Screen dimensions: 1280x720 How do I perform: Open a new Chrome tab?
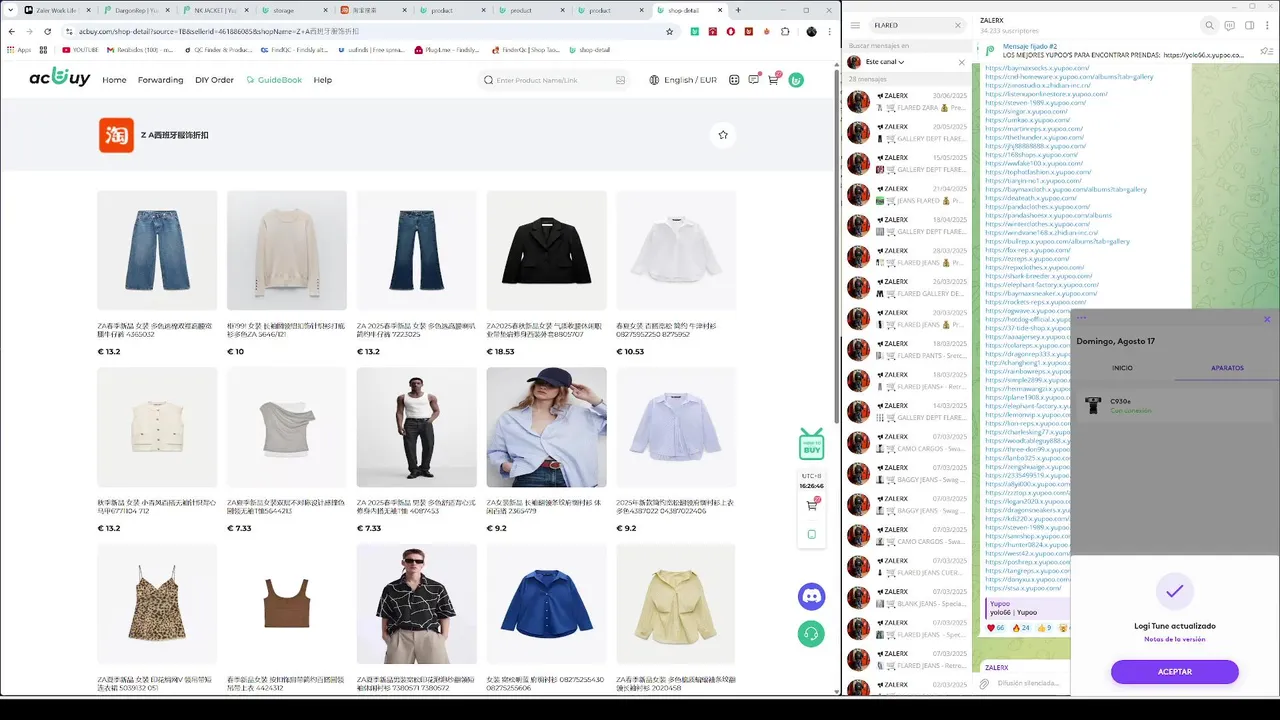[x=739, y=10]
